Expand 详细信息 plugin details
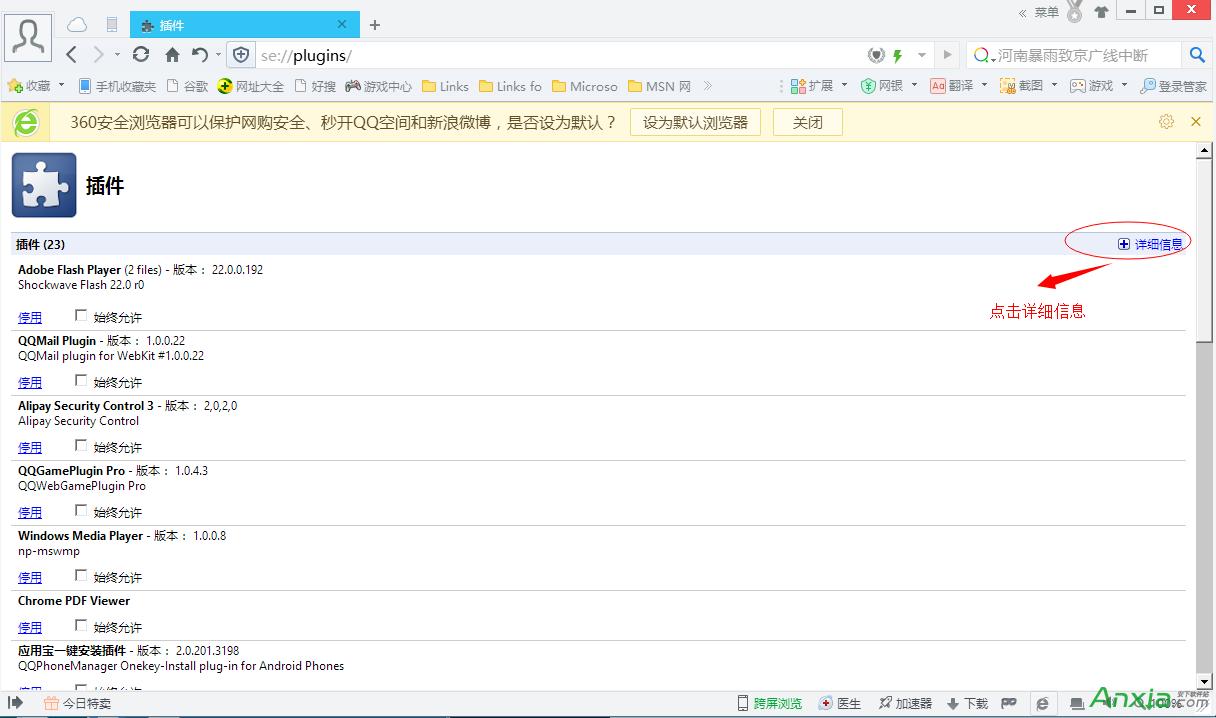Screen dimensions: 1216x718 click(1150, 244)
